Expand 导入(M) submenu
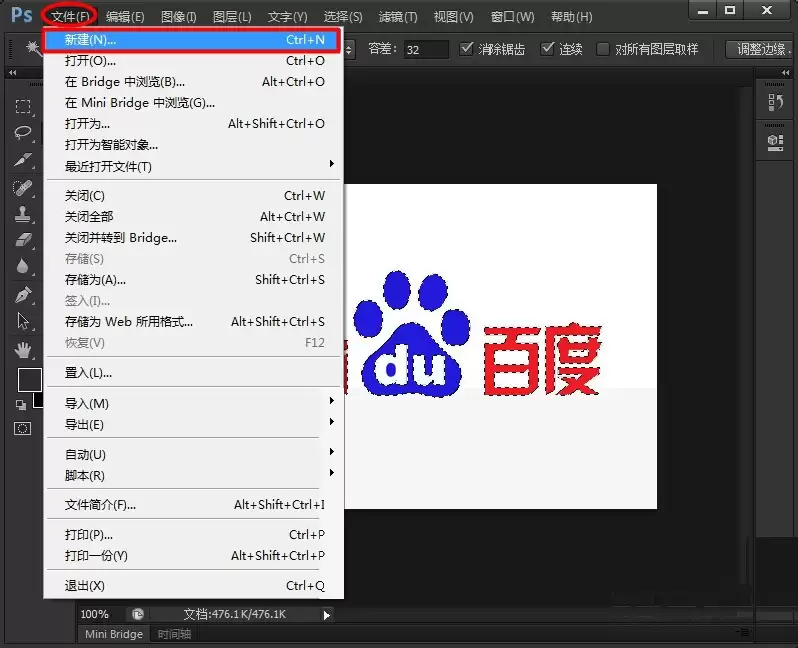This screenshot has width=798, height=648. point(194,404)
